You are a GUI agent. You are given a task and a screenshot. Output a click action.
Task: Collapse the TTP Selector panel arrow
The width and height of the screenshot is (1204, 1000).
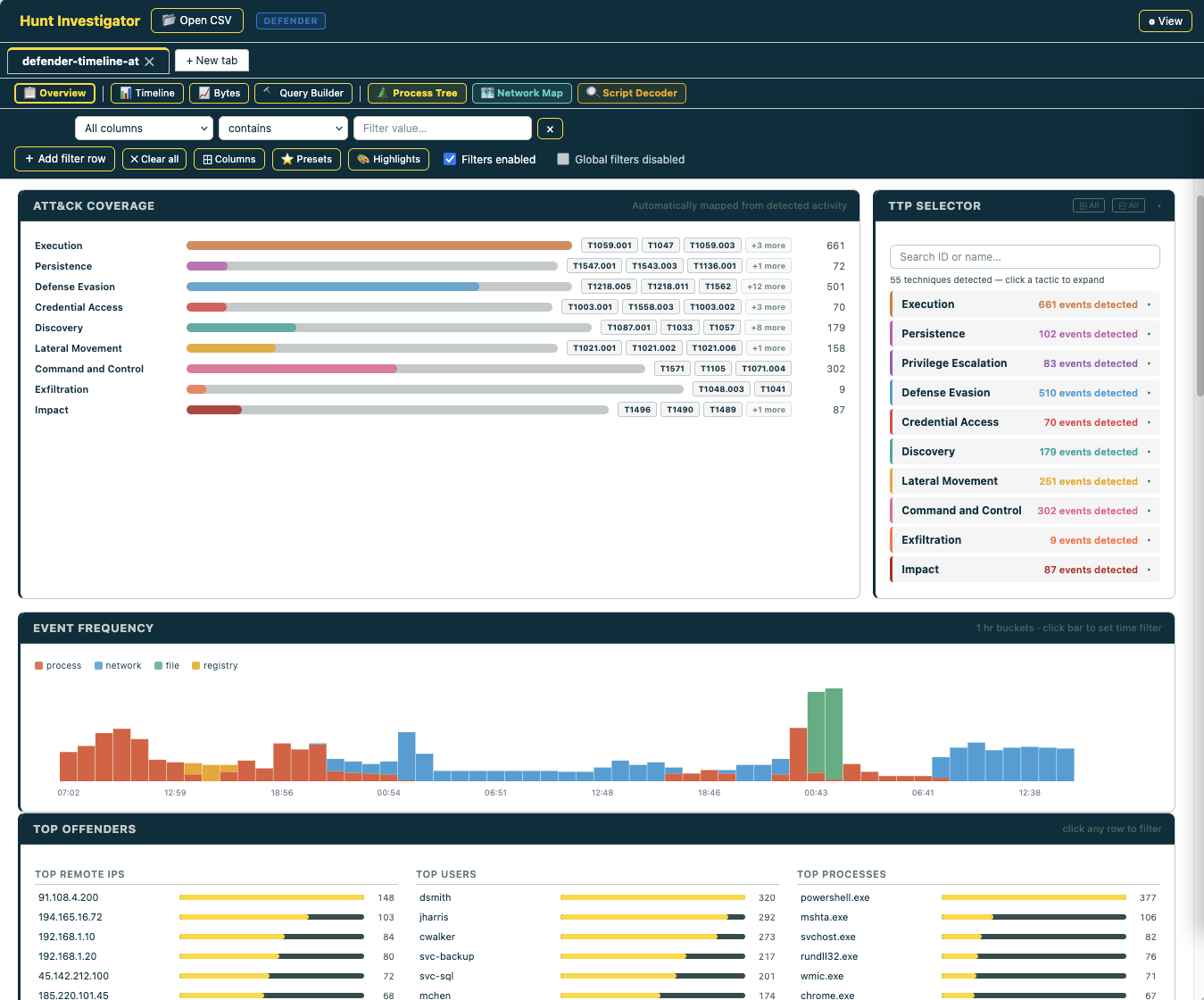tap(1159, 206)
